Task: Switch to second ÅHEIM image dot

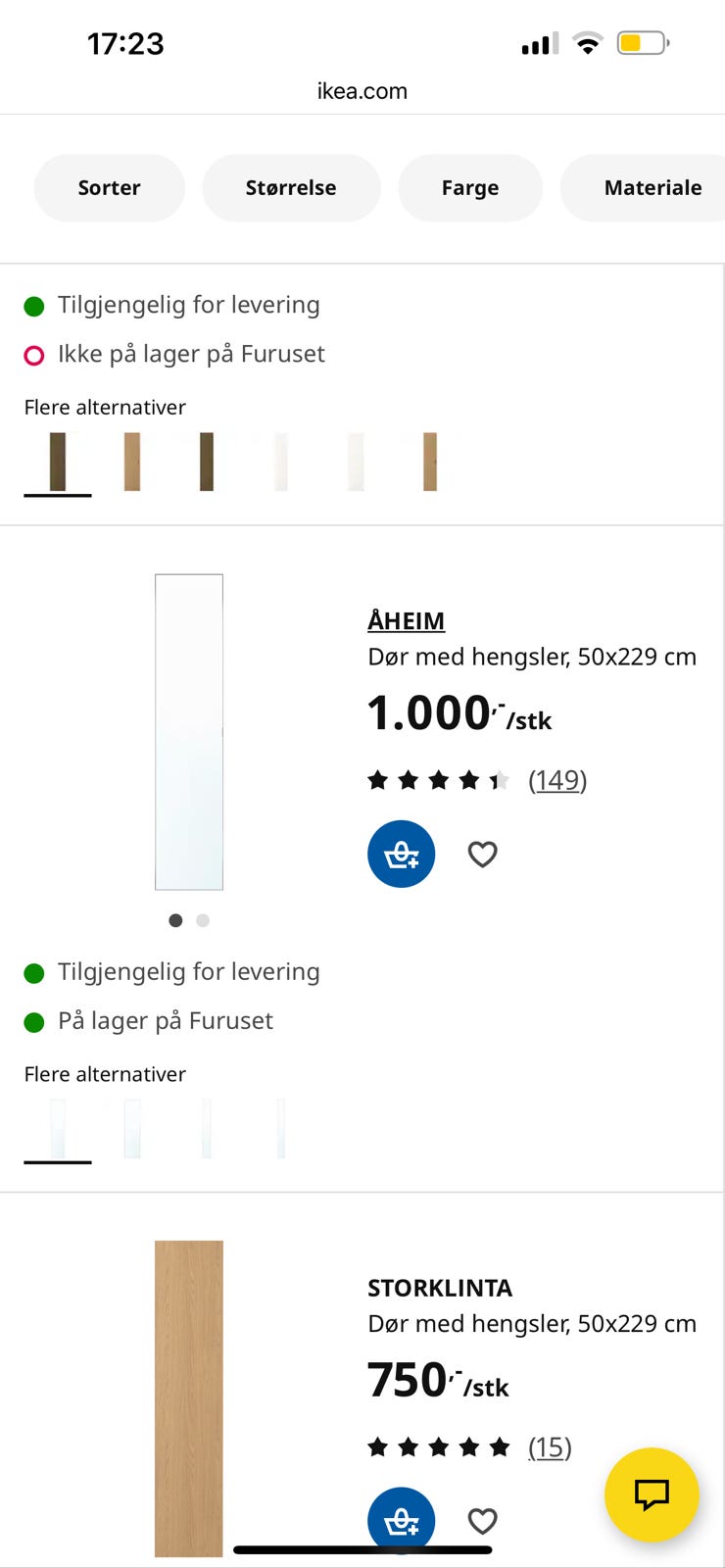Action: 203,920
